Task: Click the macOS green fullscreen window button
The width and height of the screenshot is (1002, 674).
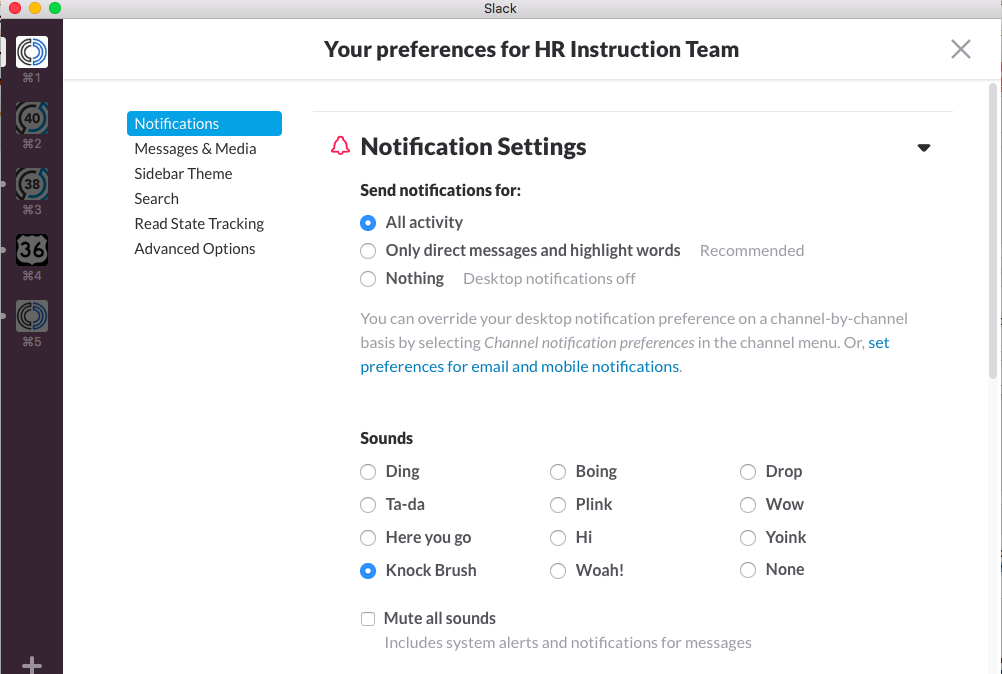Action: tap(55, 8)
